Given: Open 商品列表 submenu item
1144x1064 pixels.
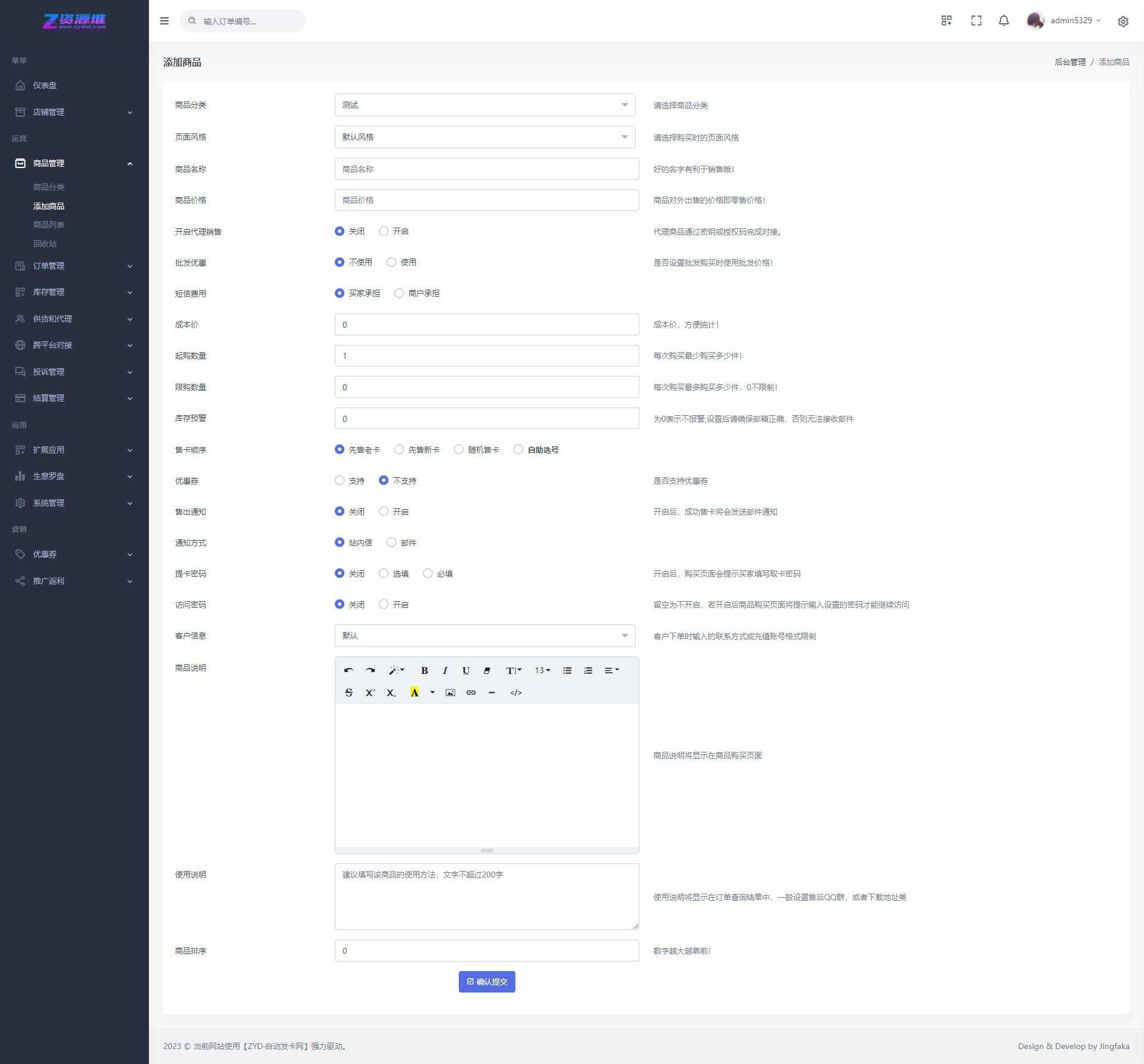Looking at the screenshot, I should [x=49, y=225].
